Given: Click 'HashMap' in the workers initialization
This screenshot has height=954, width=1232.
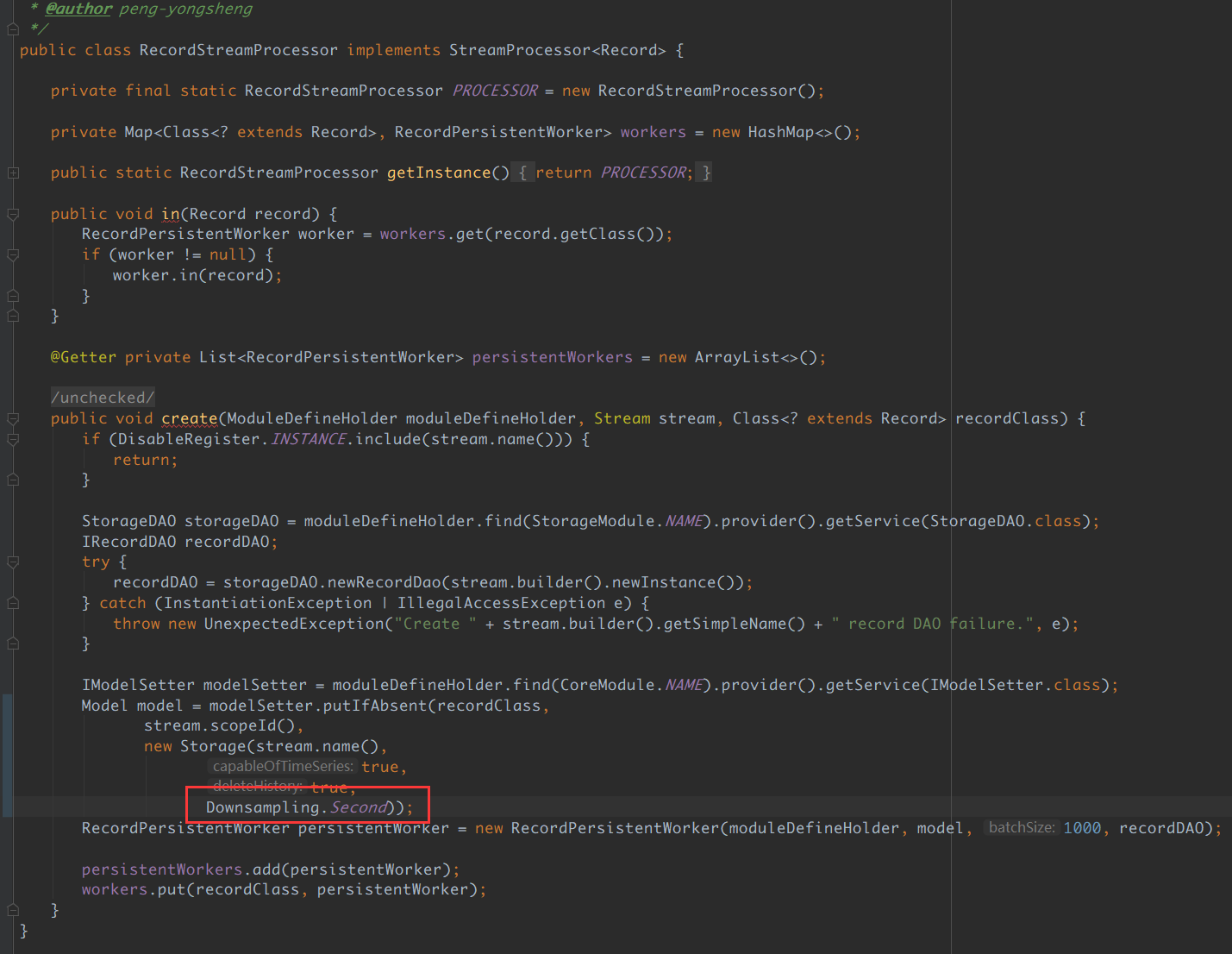Looking at the screenshot, I should pyautogui.click(x=781, y=132).
